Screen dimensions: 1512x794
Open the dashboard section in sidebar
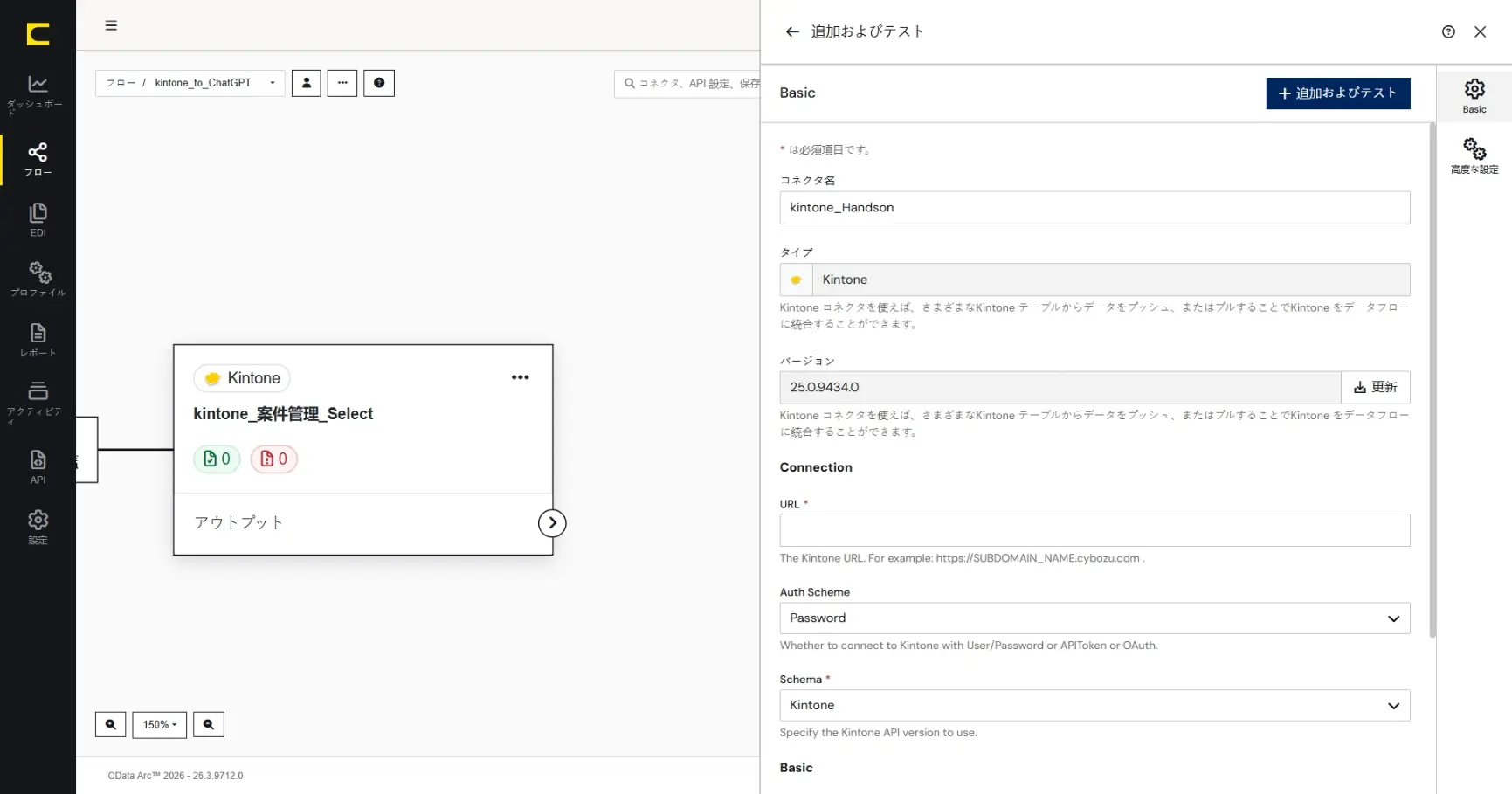coord(38,94)
